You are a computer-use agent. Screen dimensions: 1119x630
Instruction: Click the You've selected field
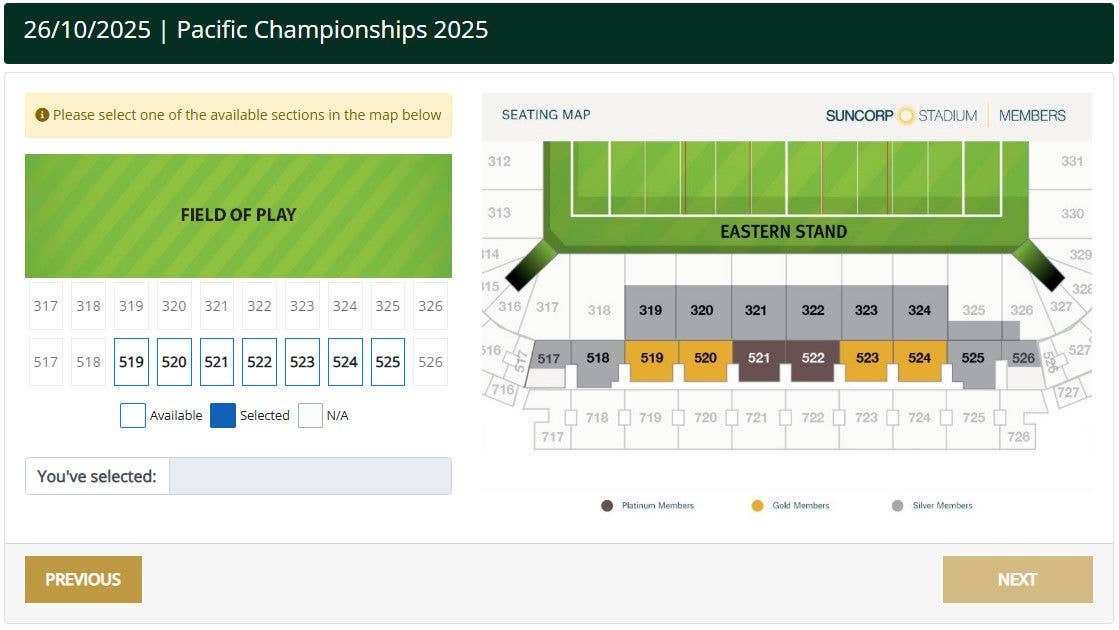(310, 476)
